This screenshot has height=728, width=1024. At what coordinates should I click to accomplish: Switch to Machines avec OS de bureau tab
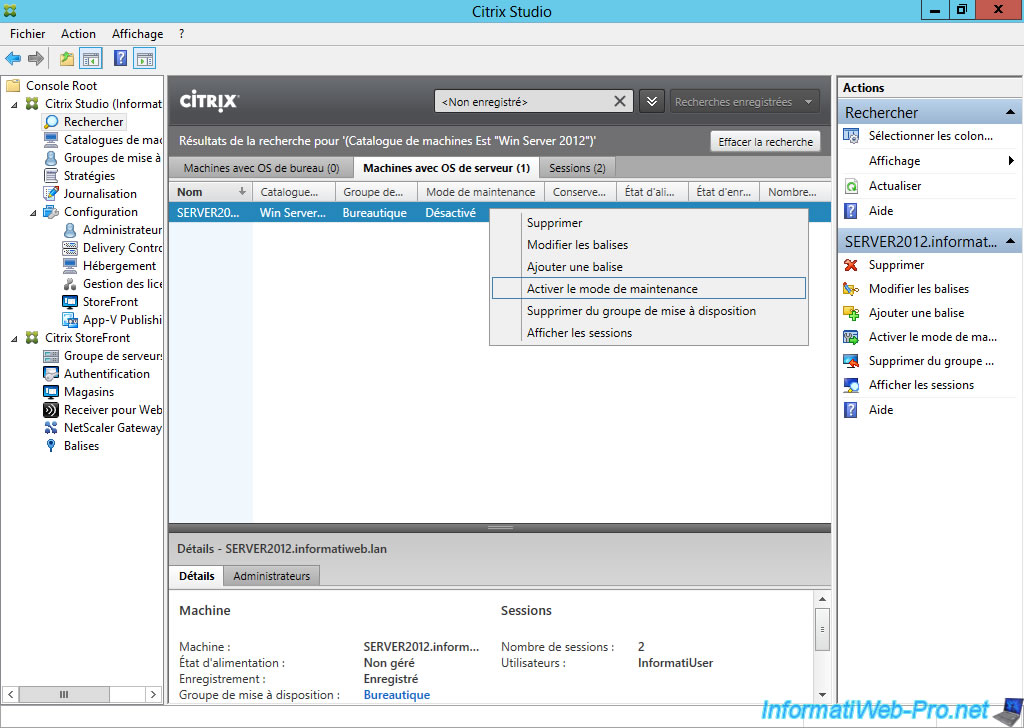click(x=261, y=168)
